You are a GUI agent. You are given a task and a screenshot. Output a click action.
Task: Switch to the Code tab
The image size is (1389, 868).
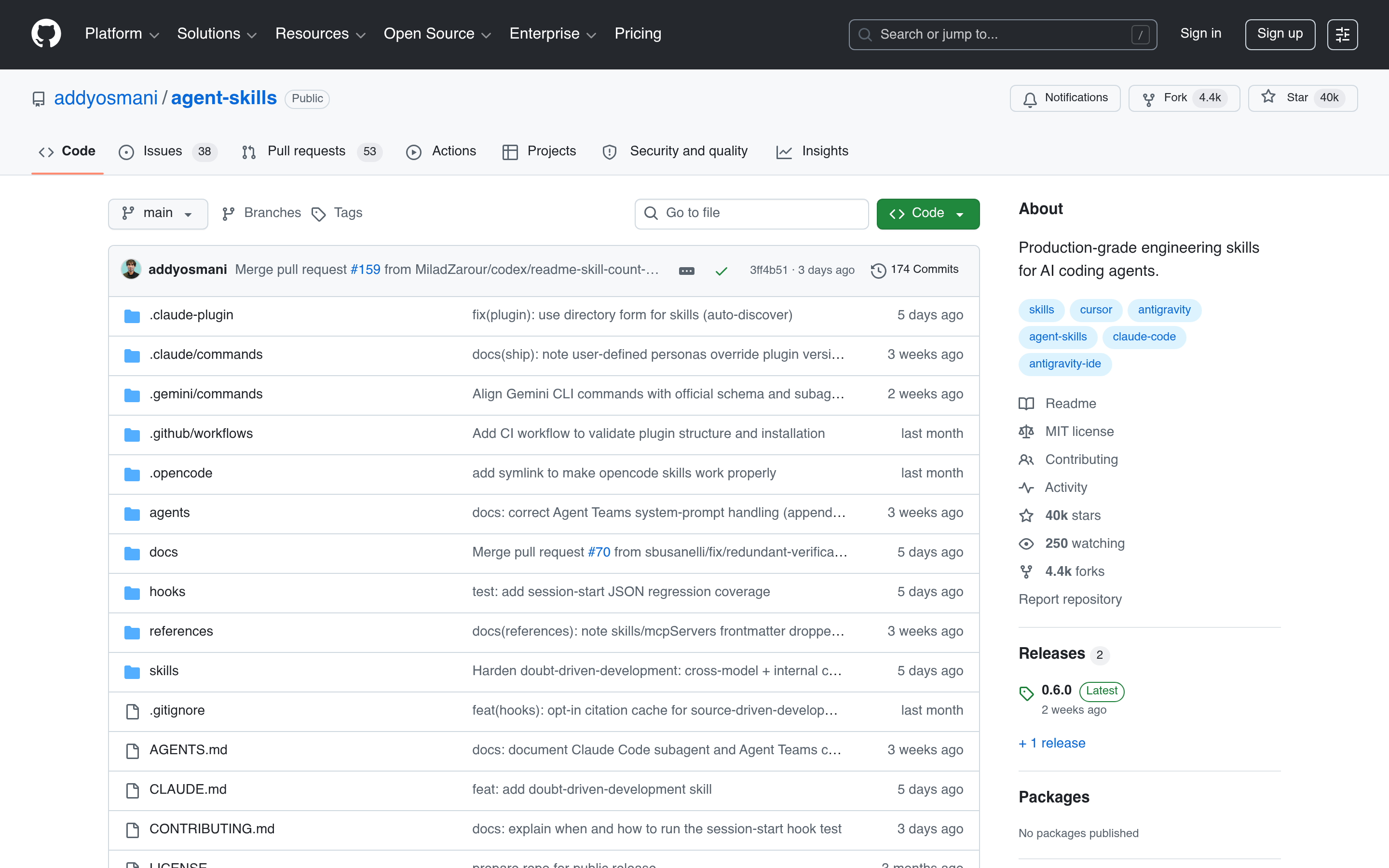click(67, 151)
